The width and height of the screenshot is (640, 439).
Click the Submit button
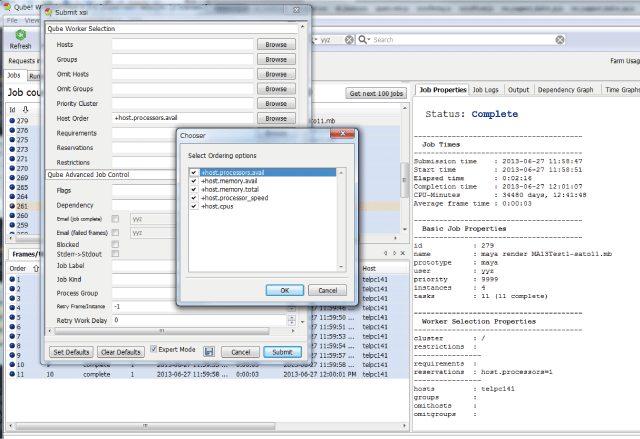[x=282, y=352]
